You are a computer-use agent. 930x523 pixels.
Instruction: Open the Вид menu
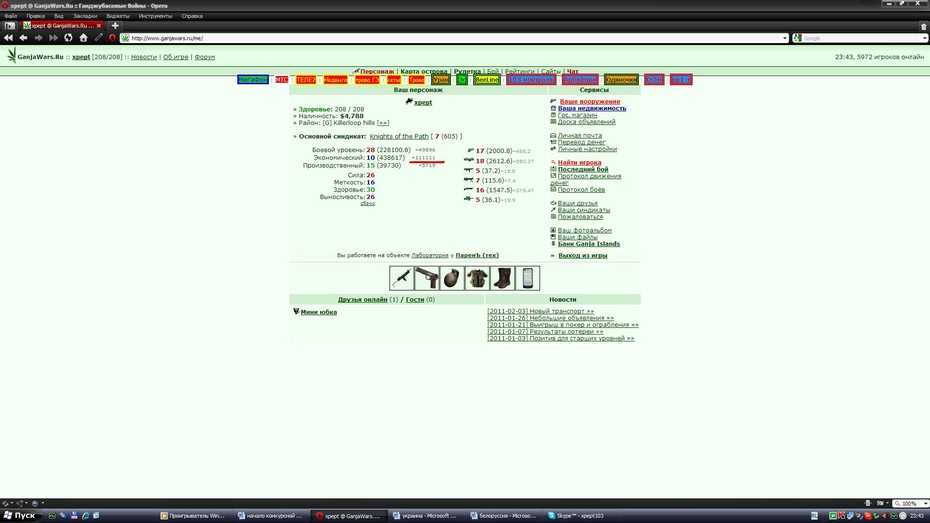click(58, 16)
